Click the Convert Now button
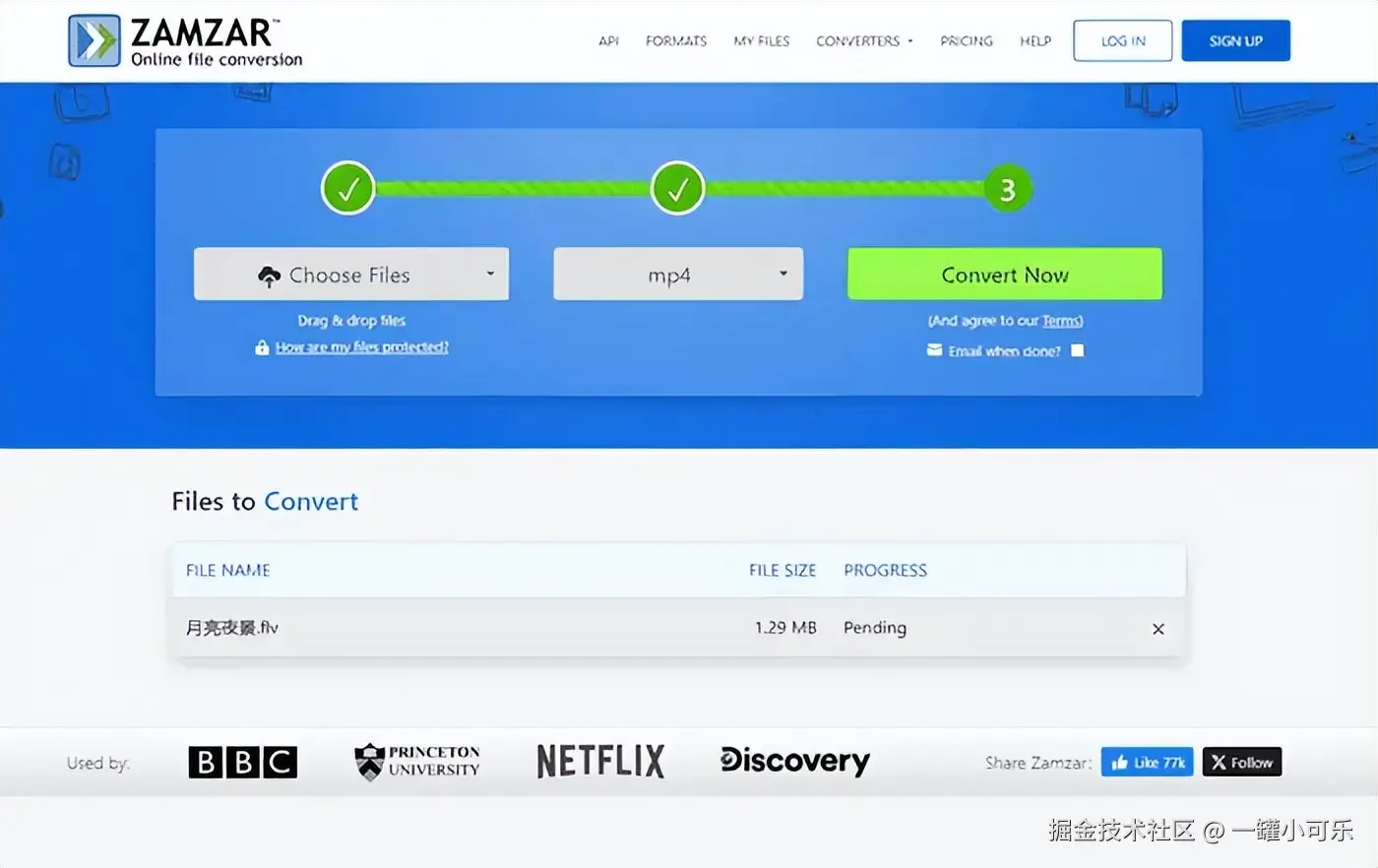 [x=1005, y=275]
